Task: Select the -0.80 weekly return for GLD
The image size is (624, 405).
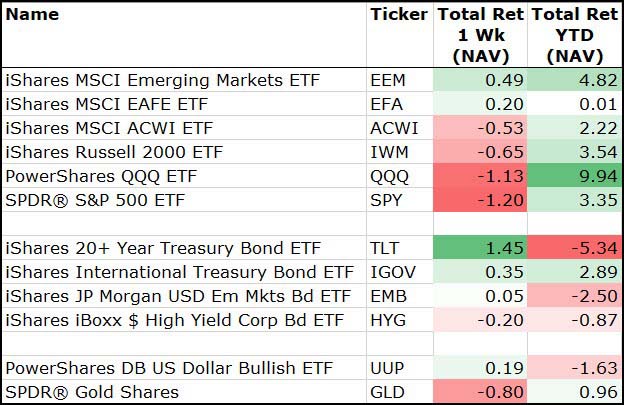Action: click(481, 391)
